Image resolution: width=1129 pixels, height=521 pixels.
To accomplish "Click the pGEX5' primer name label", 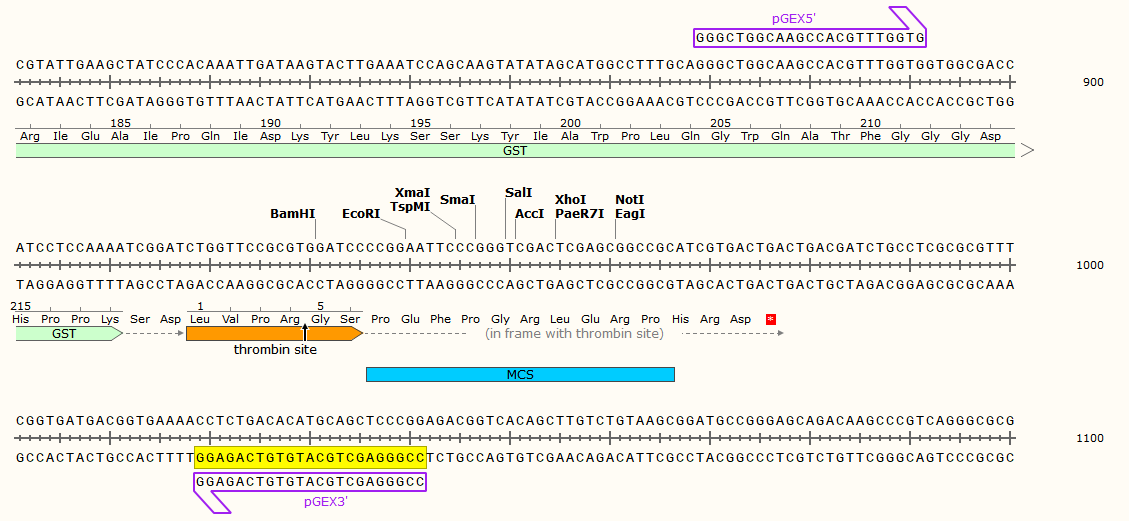I will [x=795, y=18].
